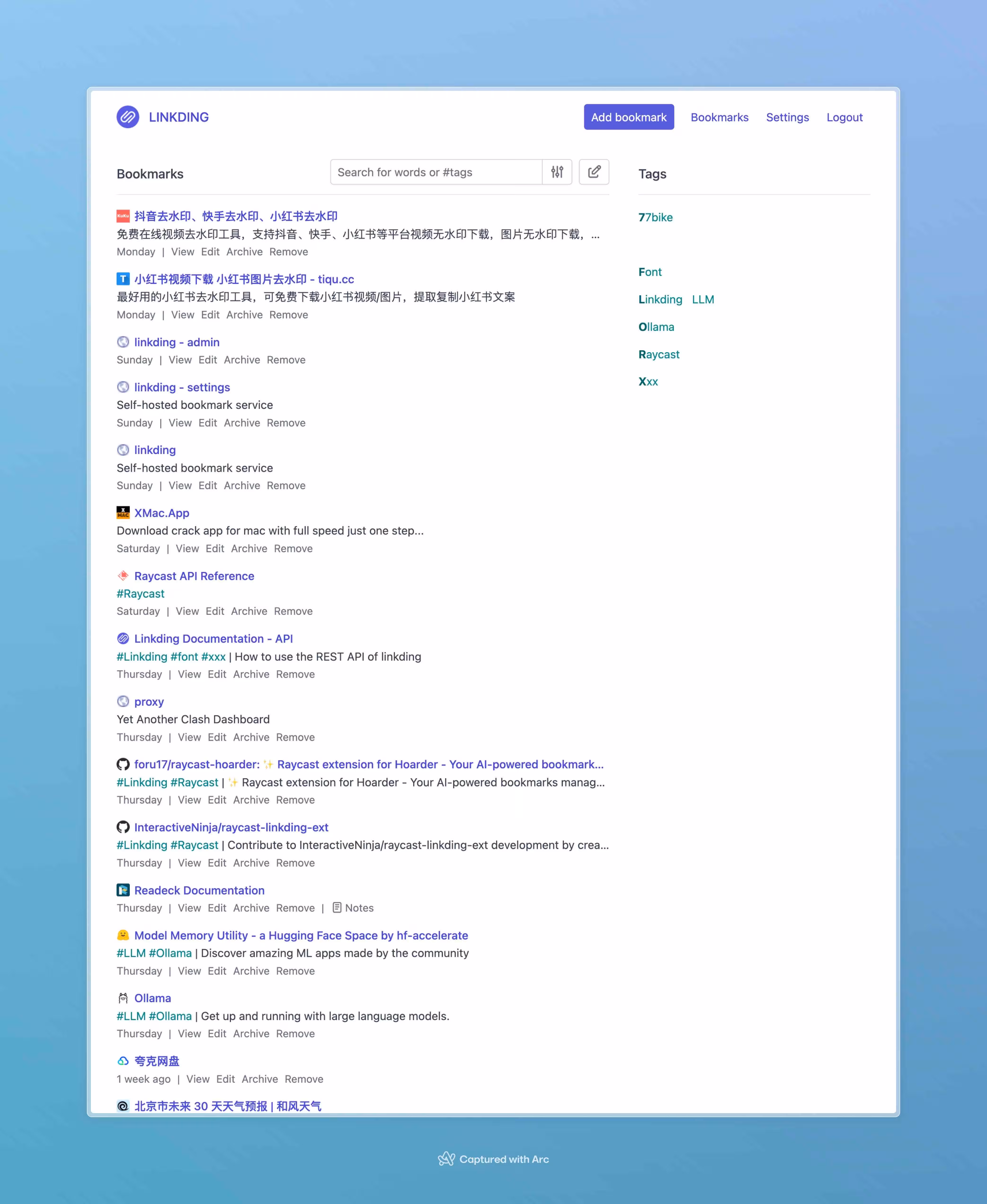The height and width of the screenshot is (1204, 987).
Task: Click the Ollama llama favicon
Action: coord(123,998)
